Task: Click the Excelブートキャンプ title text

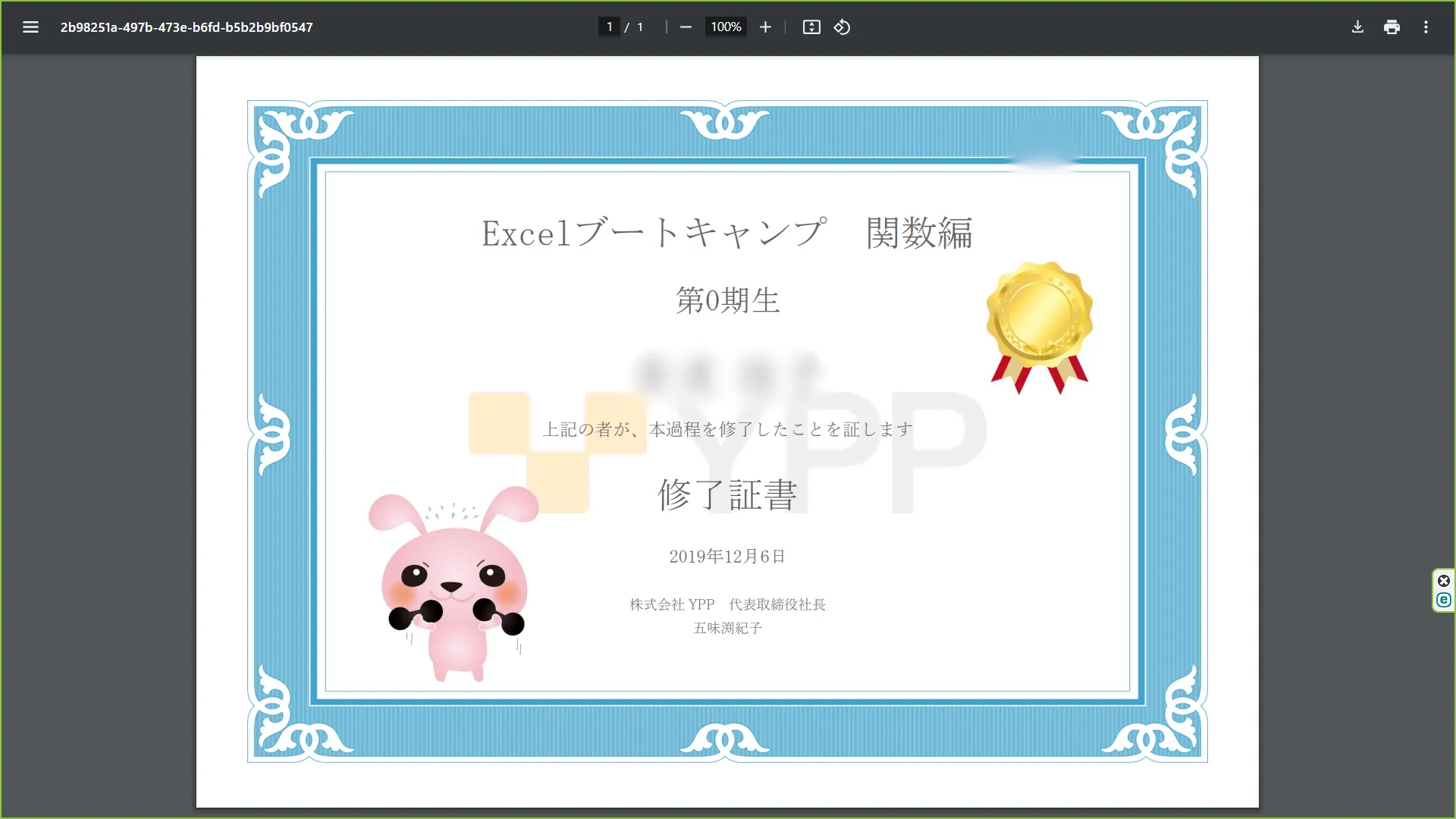Action: [652, 233]
